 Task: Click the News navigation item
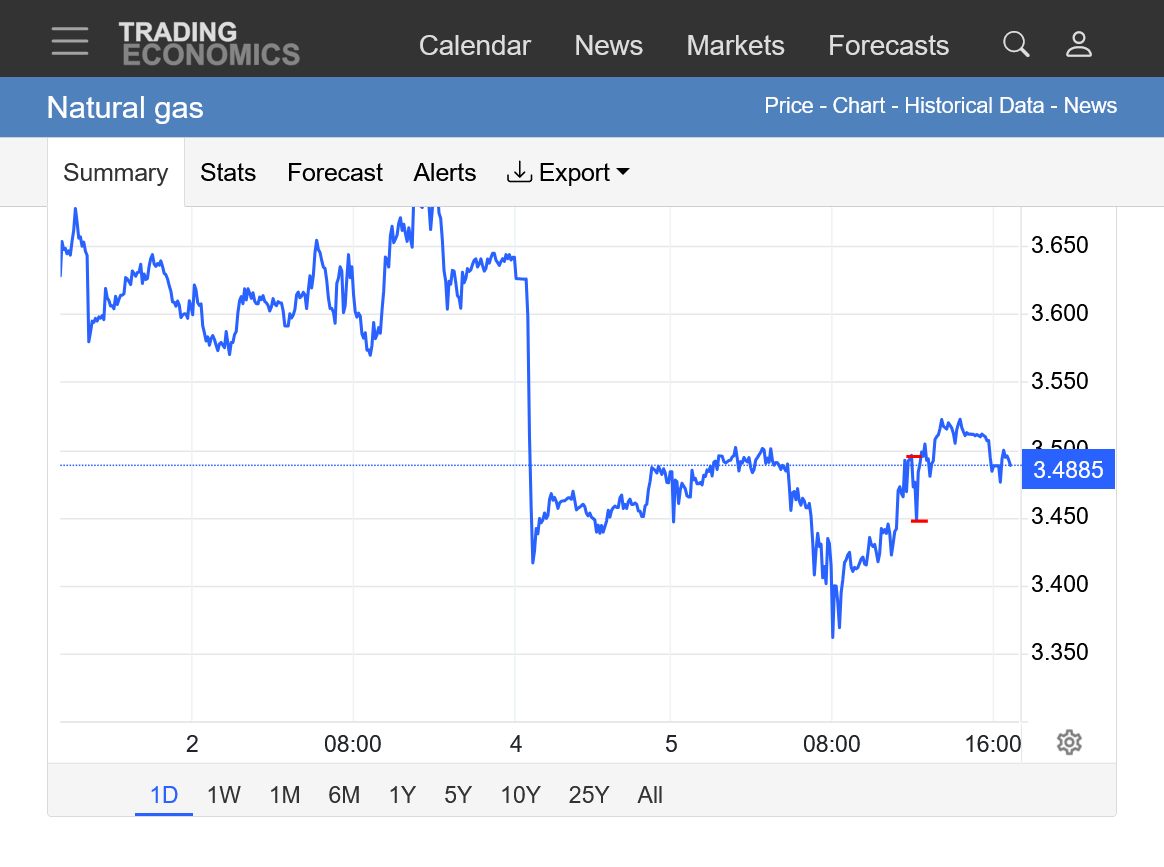(608, 46)
